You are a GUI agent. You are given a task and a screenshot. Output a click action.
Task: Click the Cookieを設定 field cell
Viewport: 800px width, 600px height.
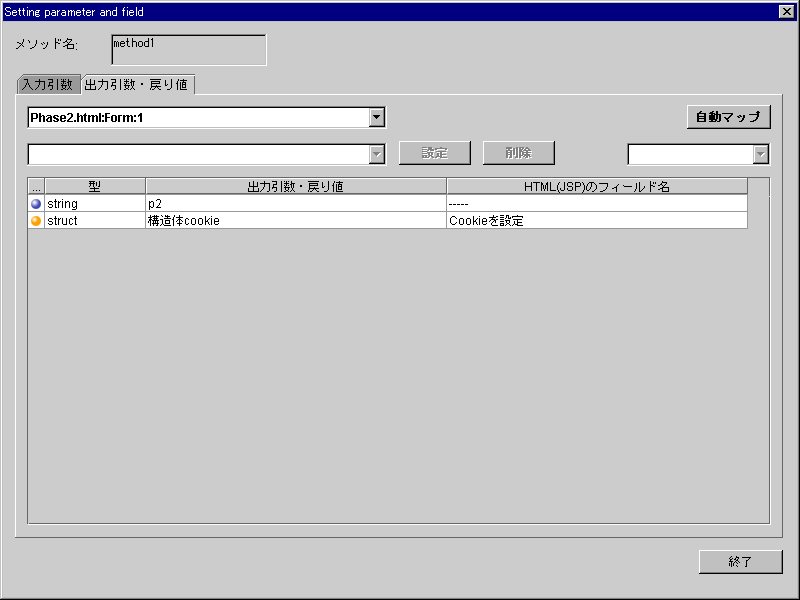pyautogui.click(x=596, y=221)
